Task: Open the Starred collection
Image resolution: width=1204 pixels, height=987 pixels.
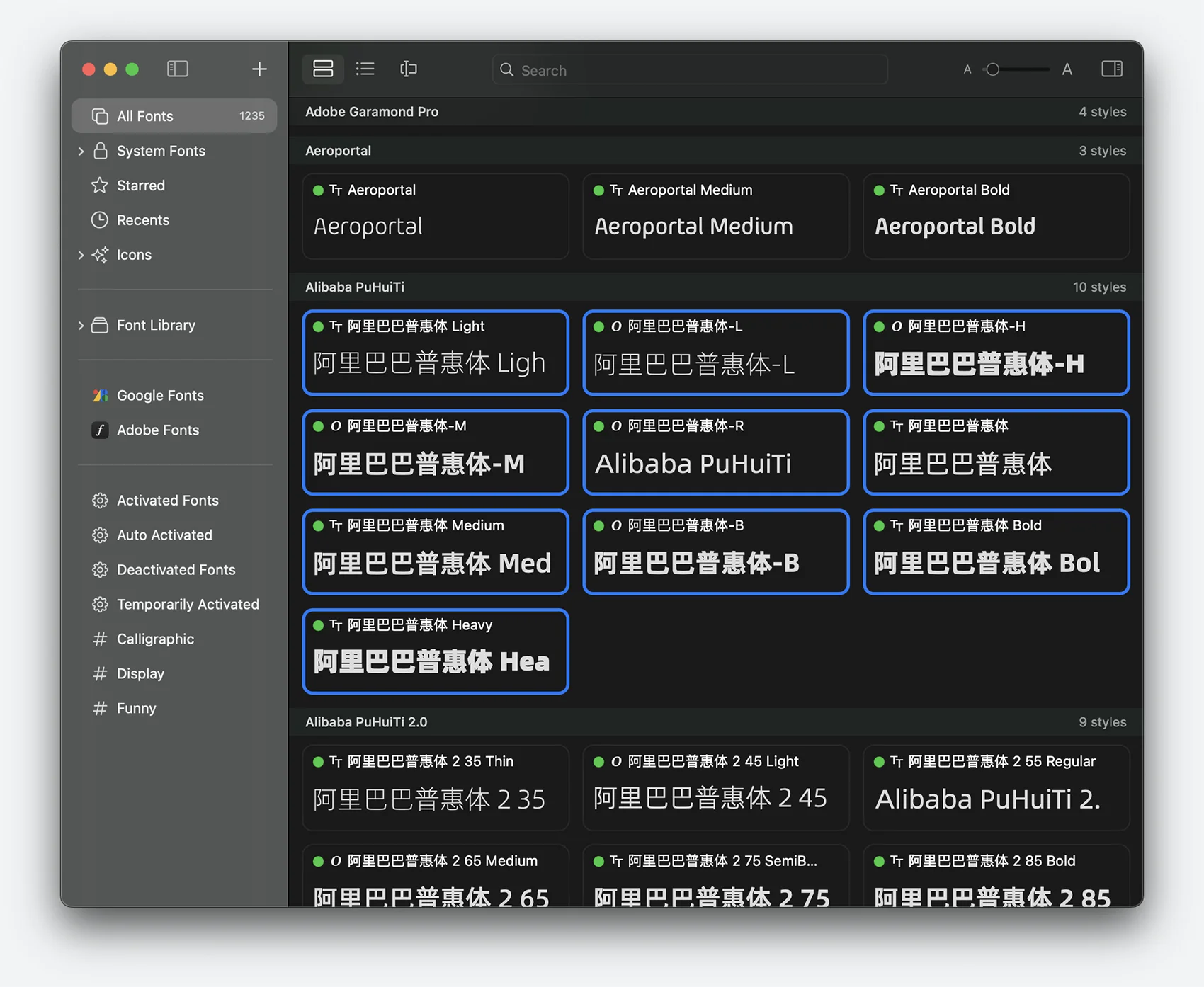Action: coord(174,186)
